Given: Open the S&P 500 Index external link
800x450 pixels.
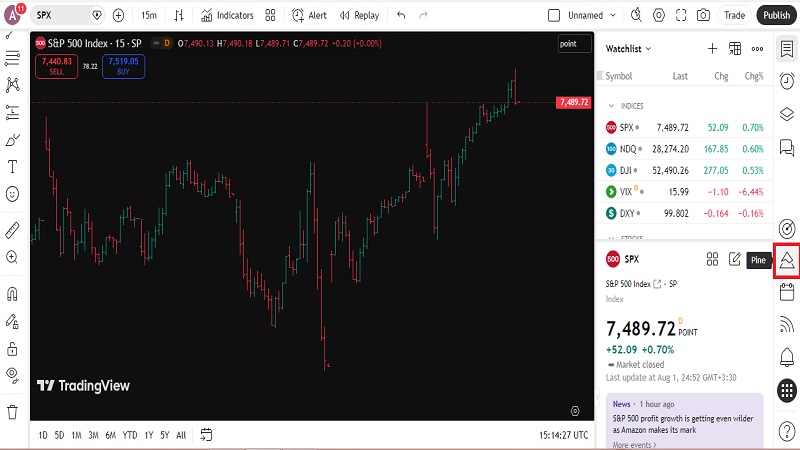Looking at the screenshot, I should tap(657, 284).
